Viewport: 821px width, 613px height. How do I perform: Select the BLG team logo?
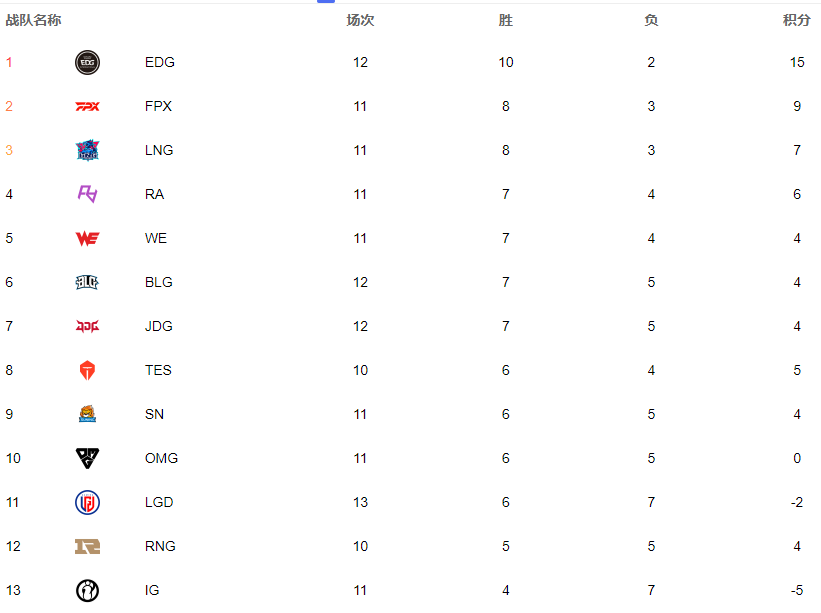pos(87,282)
